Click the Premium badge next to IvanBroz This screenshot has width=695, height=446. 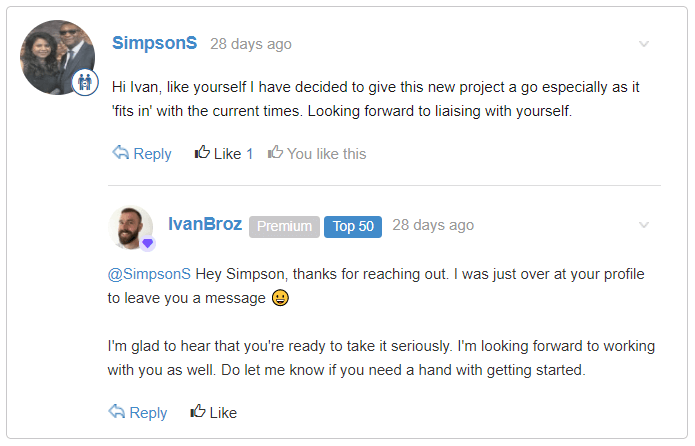tap(284, 227)
